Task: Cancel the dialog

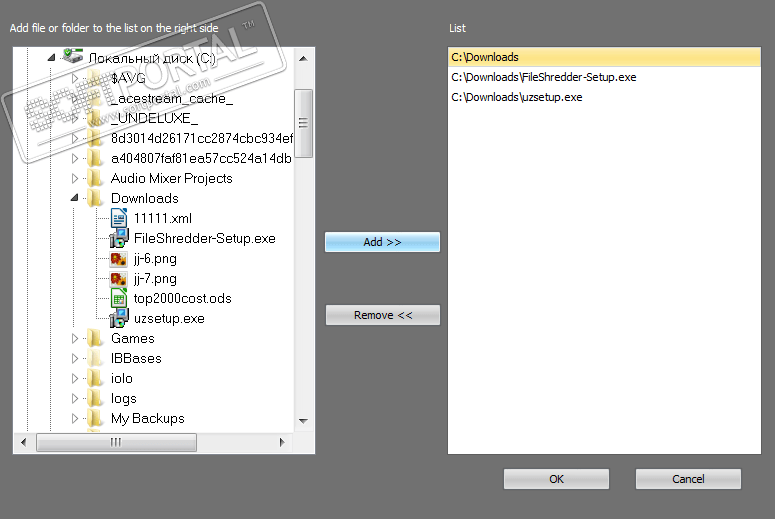Action: tap(688, 479)
